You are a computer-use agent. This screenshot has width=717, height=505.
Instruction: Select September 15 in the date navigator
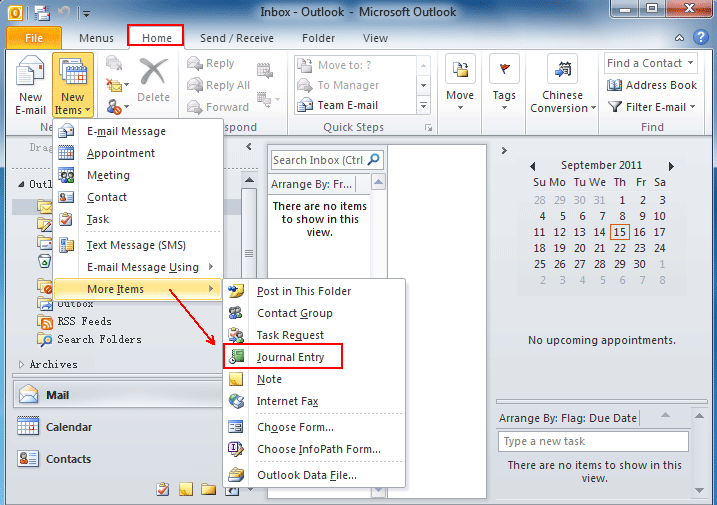pyautogui.click(x=620, y=232)
